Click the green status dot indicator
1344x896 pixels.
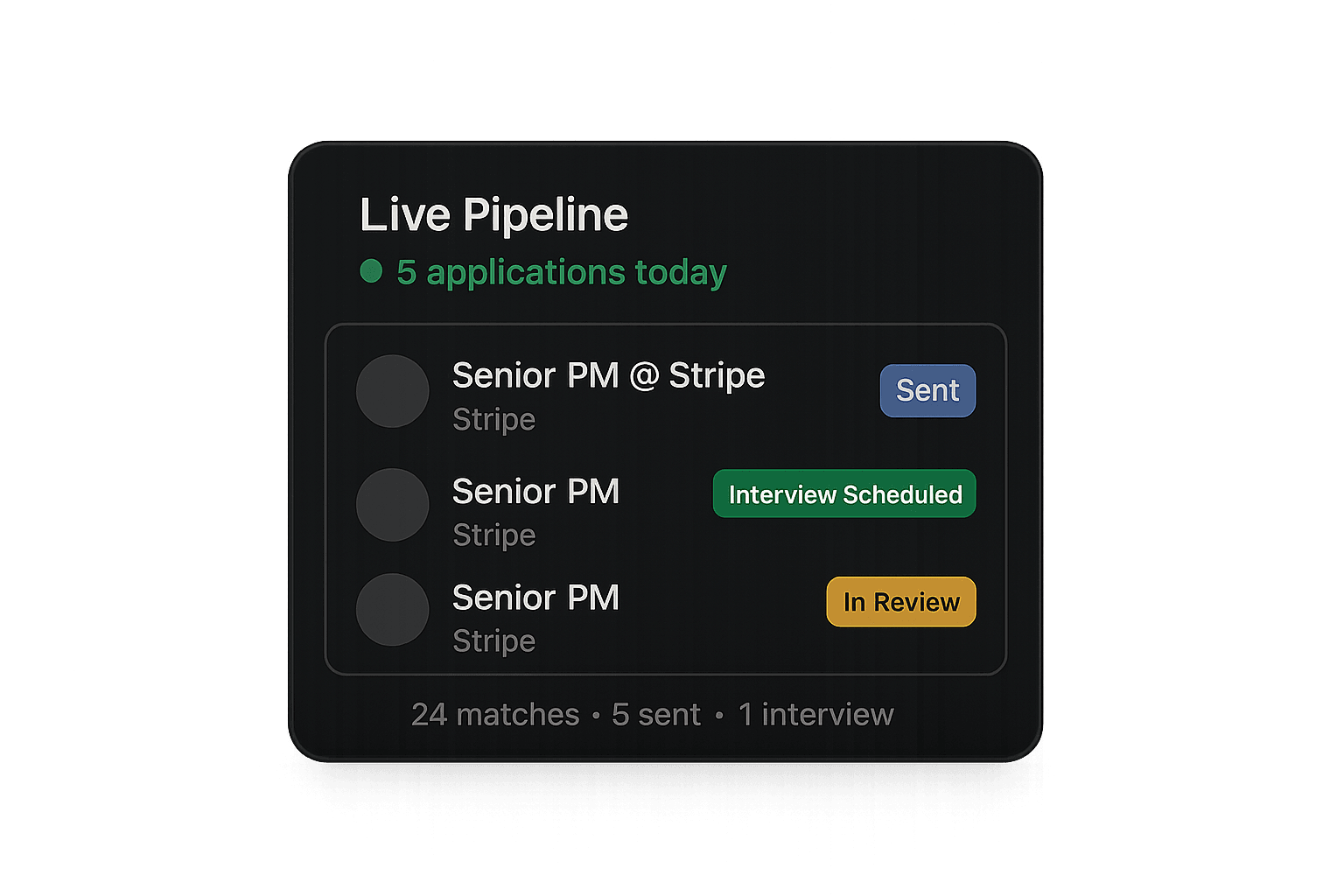(371, 271)
